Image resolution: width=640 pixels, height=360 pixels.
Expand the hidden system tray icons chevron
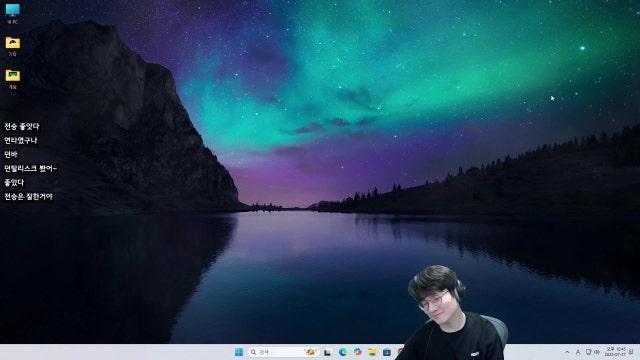tap(567, 352)
